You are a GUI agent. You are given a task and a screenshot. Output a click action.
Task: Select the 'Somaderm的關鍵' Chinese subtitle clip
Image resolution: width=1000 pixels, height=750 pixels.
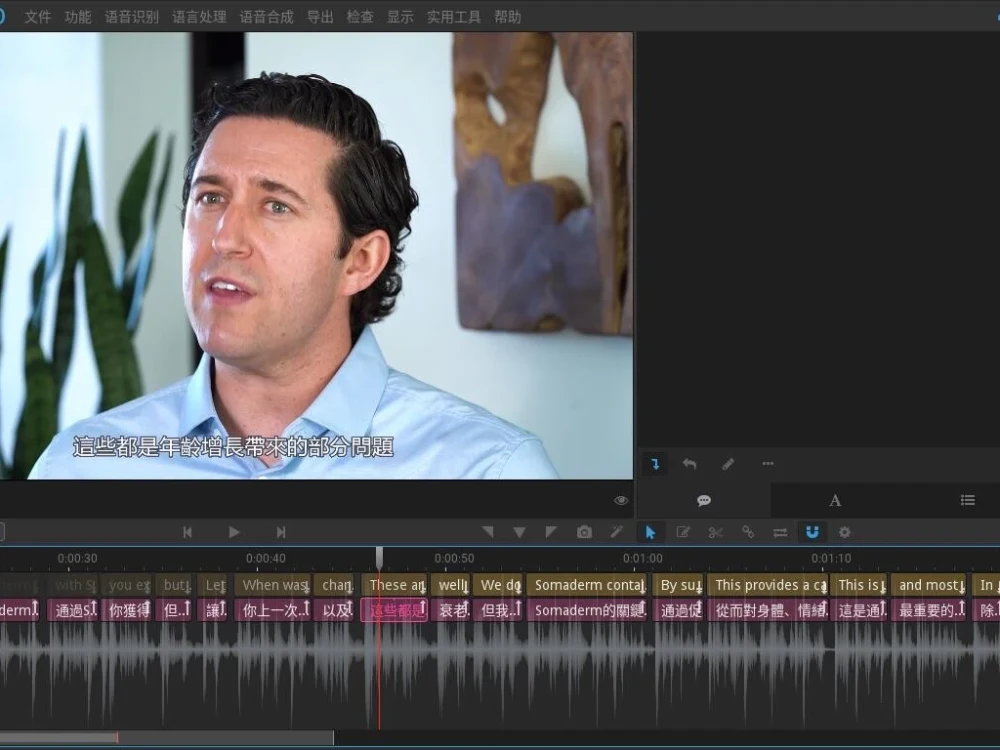click(587, 610)
